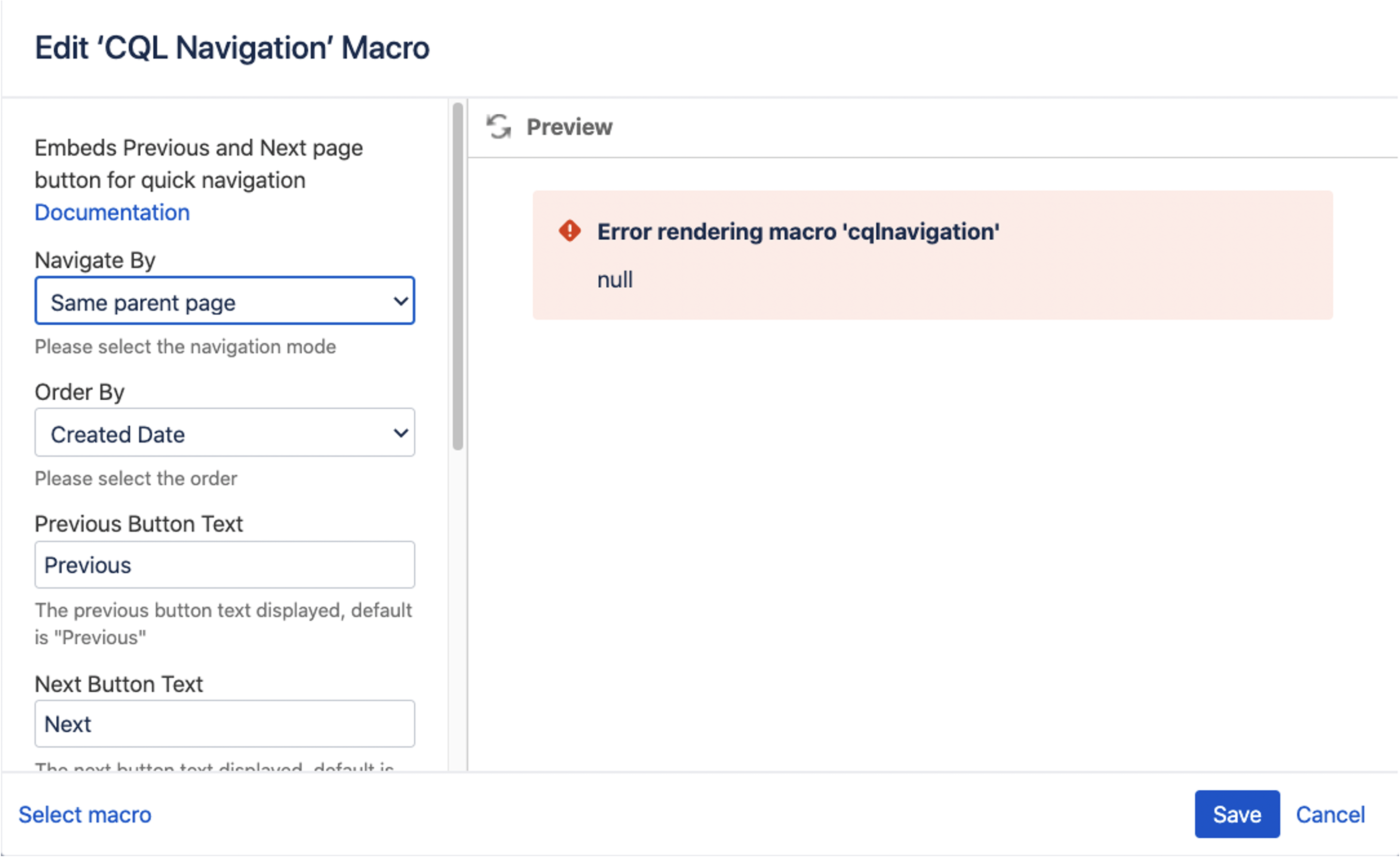The width and height of the screenshot is (1400, 860).
Task: Open the Documentation link
Action: point(112,213)
